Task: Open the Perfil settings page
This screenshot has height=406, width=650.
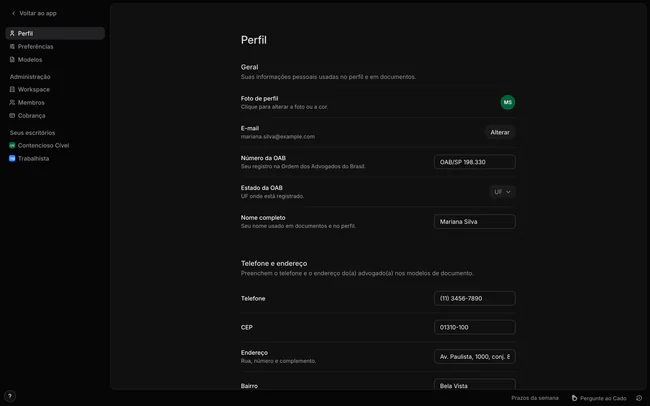Action: 55,33
